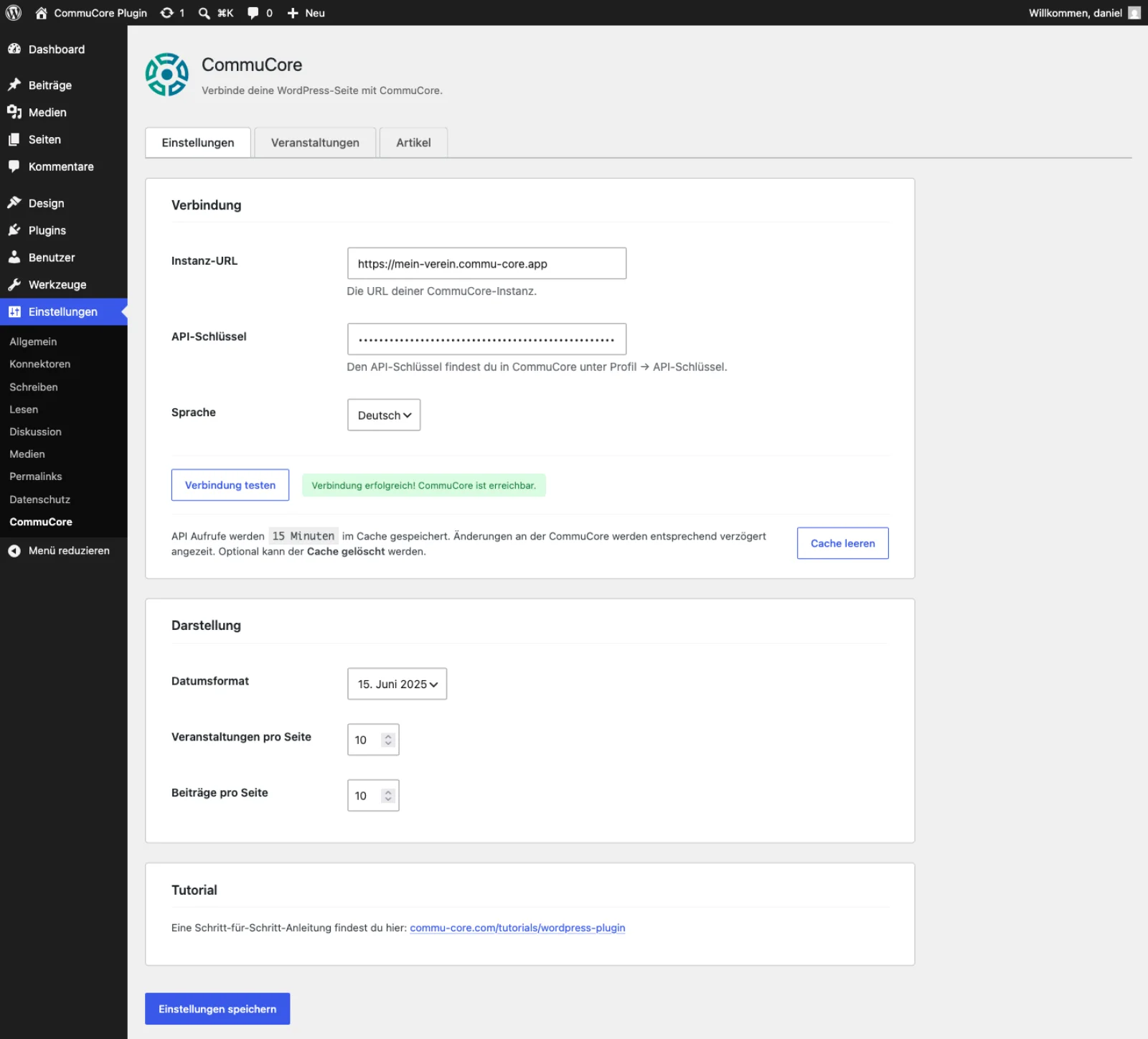Click the Menü reduzieren label
The width and height of the screenshot is (1148, 1039).
[x=69, y=550]
